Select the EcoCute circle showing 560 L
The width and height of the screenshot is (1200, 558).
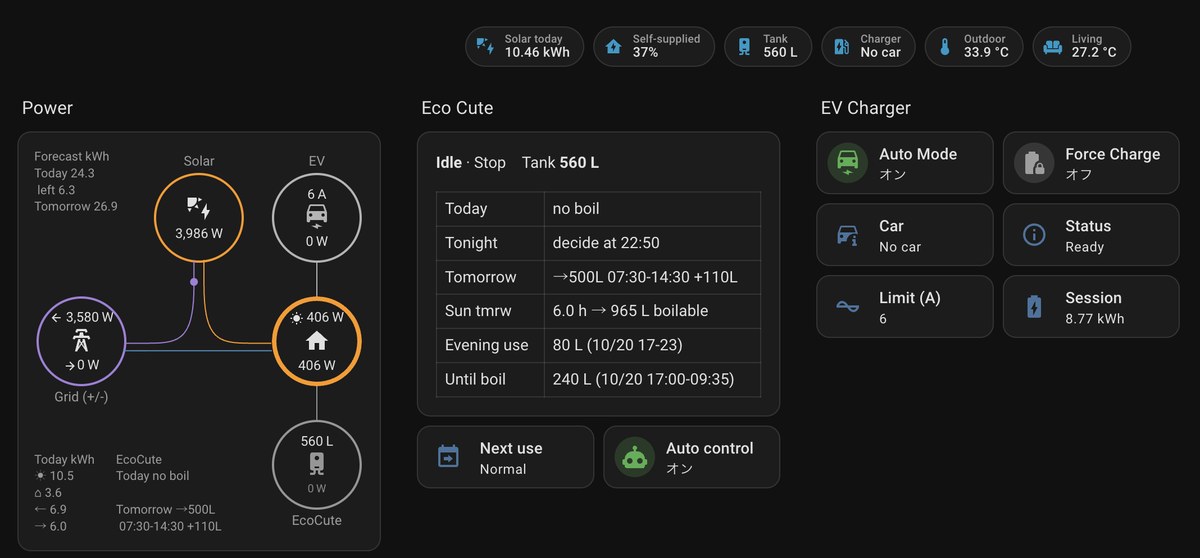(x=317, y=465)
